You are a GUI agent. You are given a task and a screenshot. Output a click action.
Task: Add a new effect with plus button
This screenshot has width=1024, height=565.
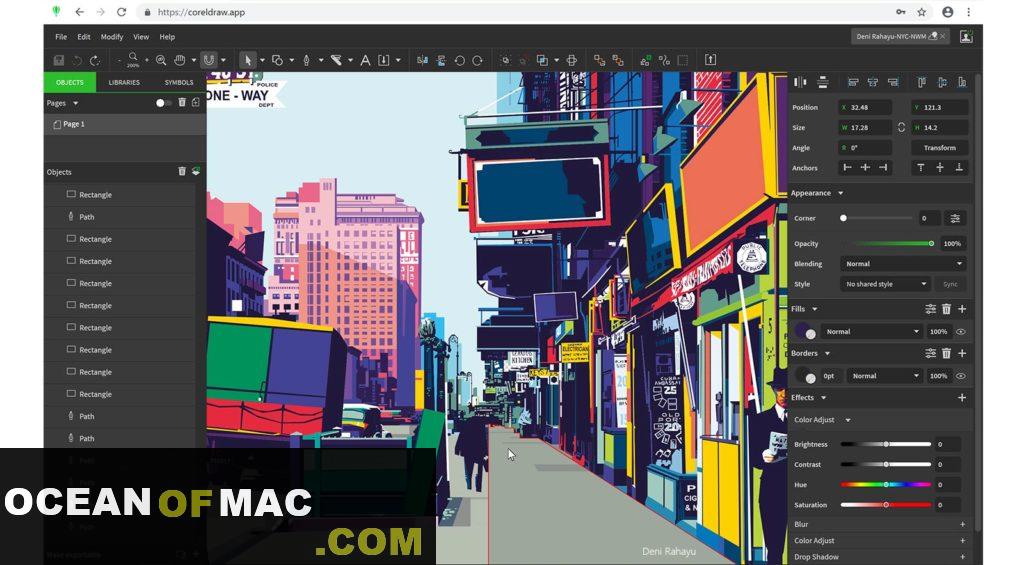pyautogui.click(x=962, y=398)
